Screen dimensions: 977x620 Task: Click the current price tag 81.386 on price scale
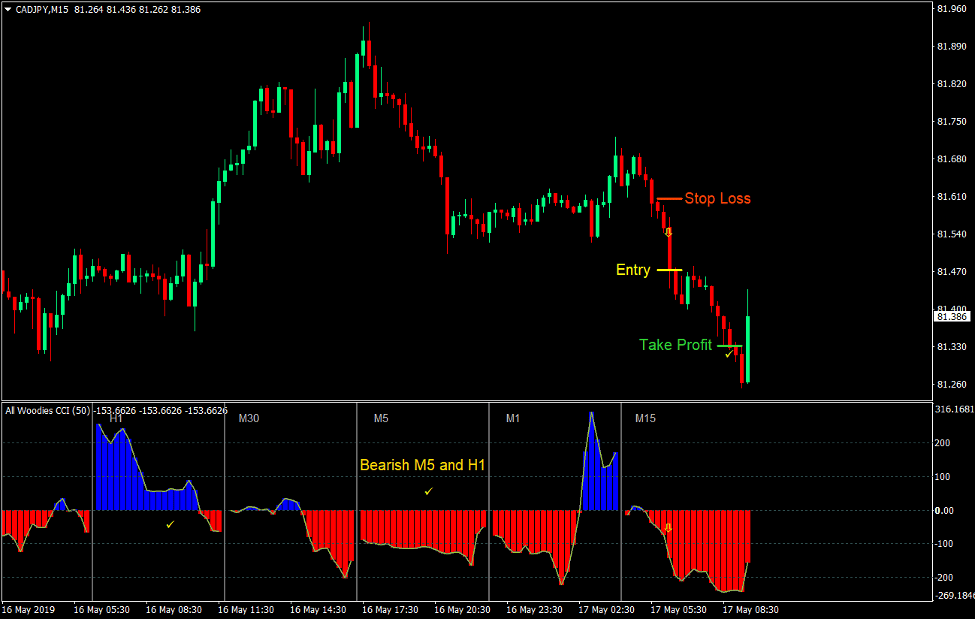950,316
